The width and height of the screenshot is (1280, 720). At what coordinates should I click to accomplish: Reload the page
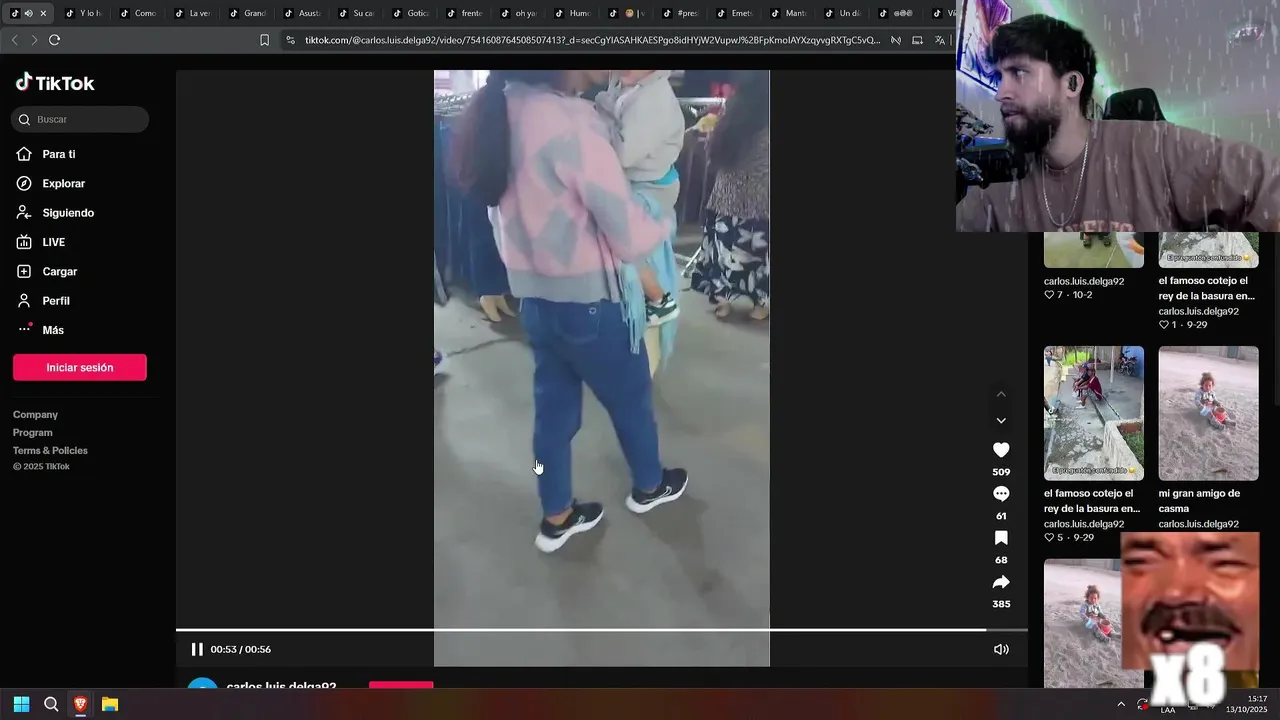(x=54, y=40)
